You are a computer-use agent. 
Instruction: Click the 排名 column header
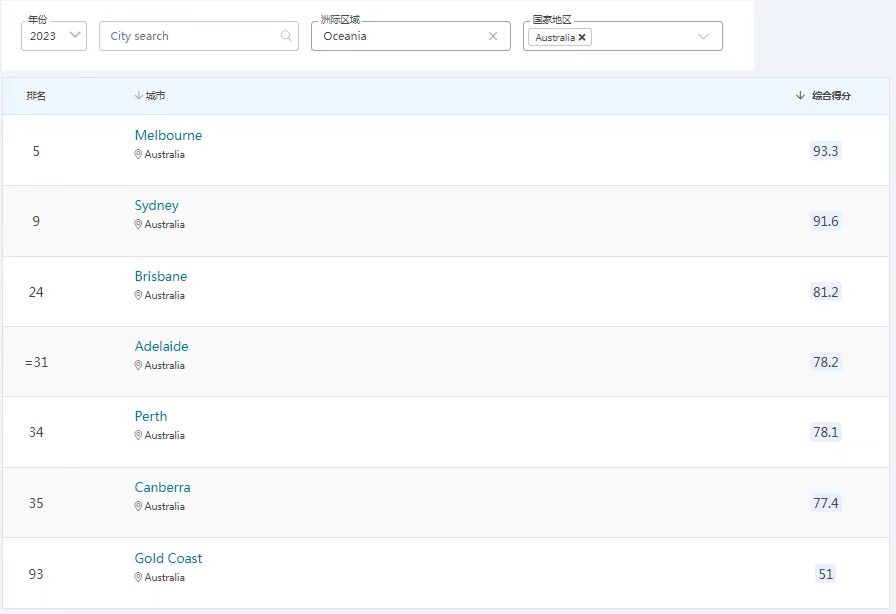click(36, 96)
